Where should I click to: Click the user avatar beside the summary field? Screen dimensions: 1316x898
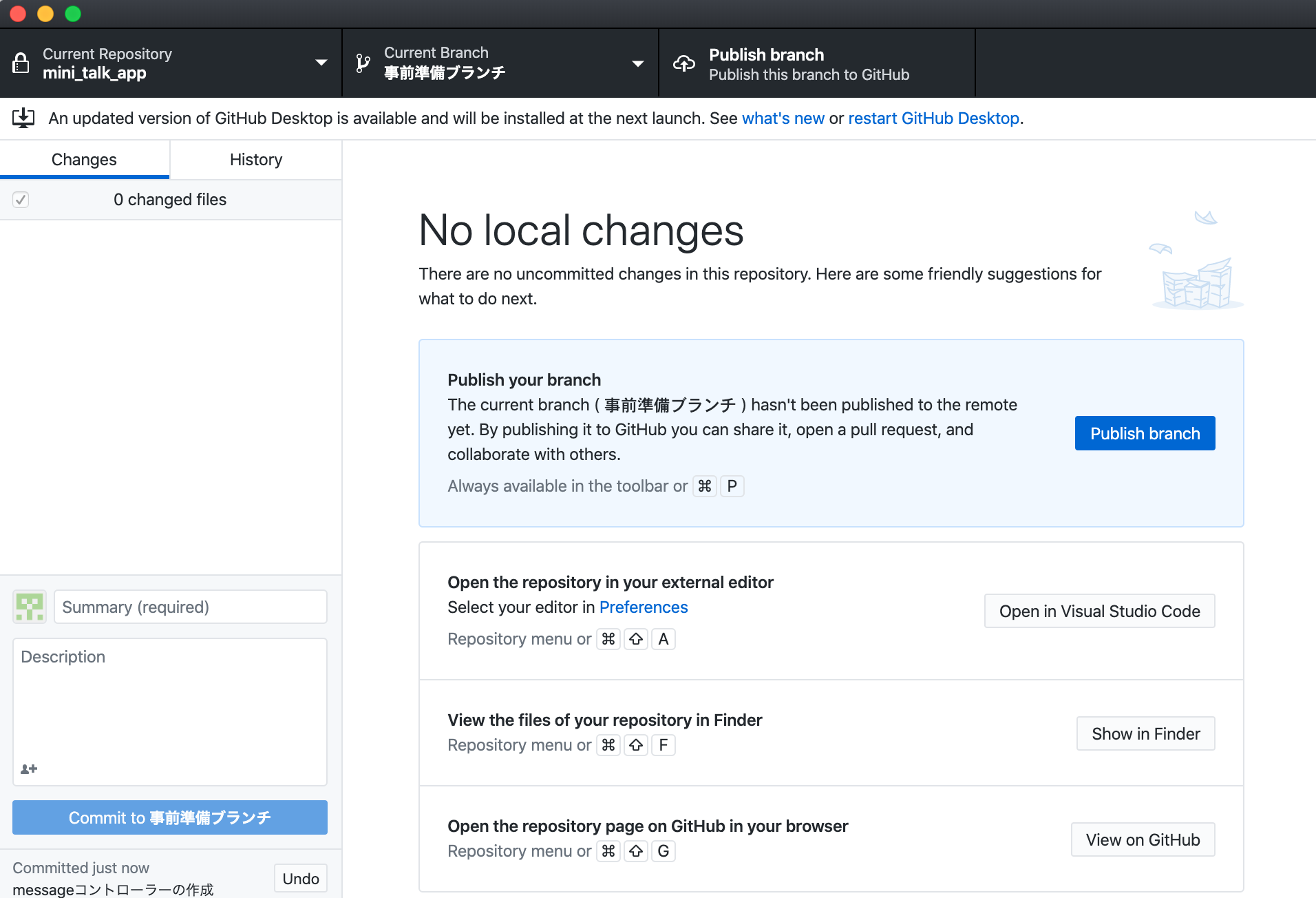tap(30, 607)
